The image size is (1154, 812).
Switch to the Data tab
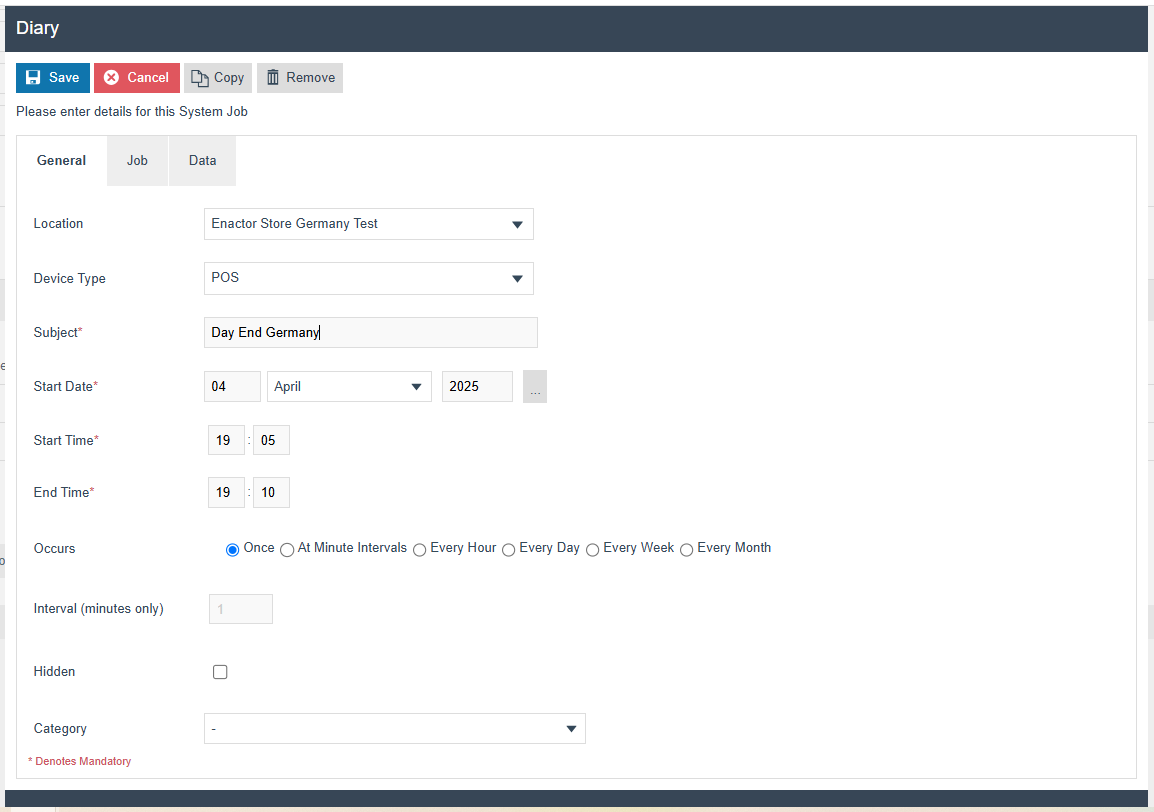(x=202, y=161)
